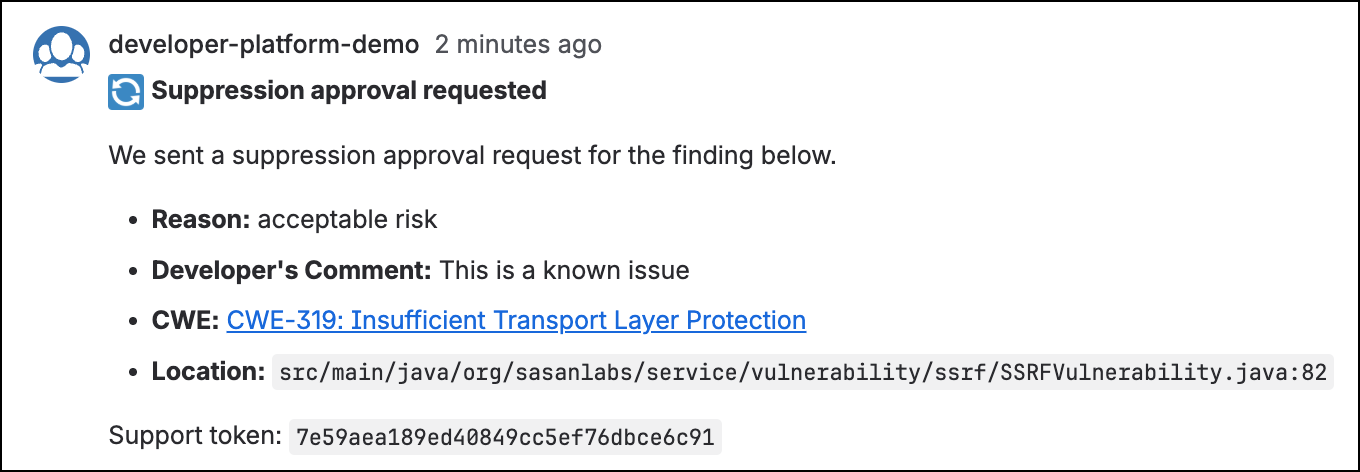The image size is (1360, 472).
Task: Click the "2 minutes ago" timestamp
Action: coord(518,45)
